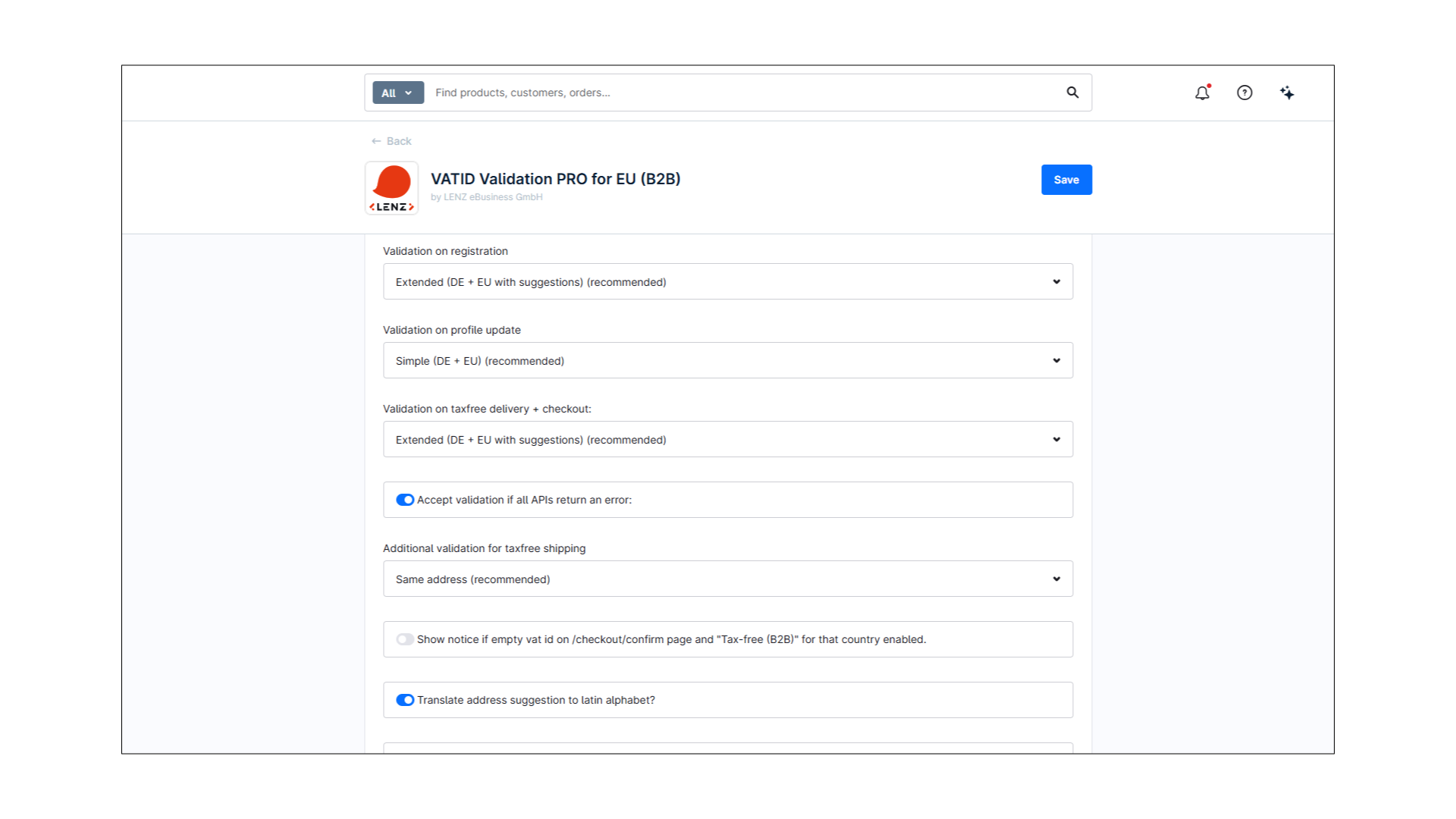The image size is (1456, 819).
Task: Open the Validation on profile update dropdown
Action: coord(726,360)
